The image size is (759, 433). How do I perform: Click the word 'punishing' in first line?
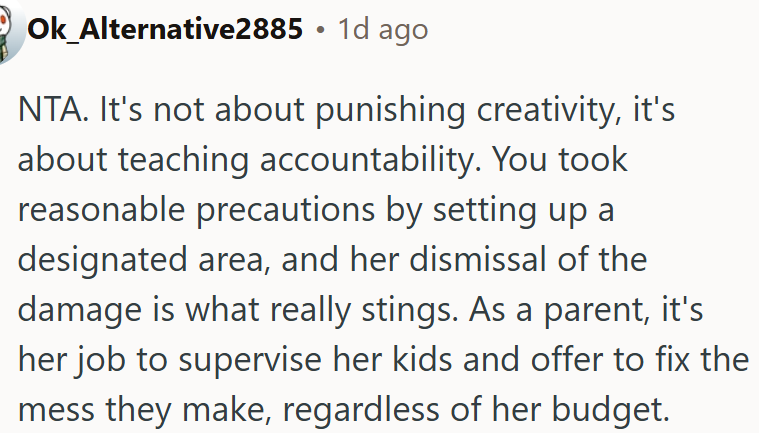(x=390, y=112)
